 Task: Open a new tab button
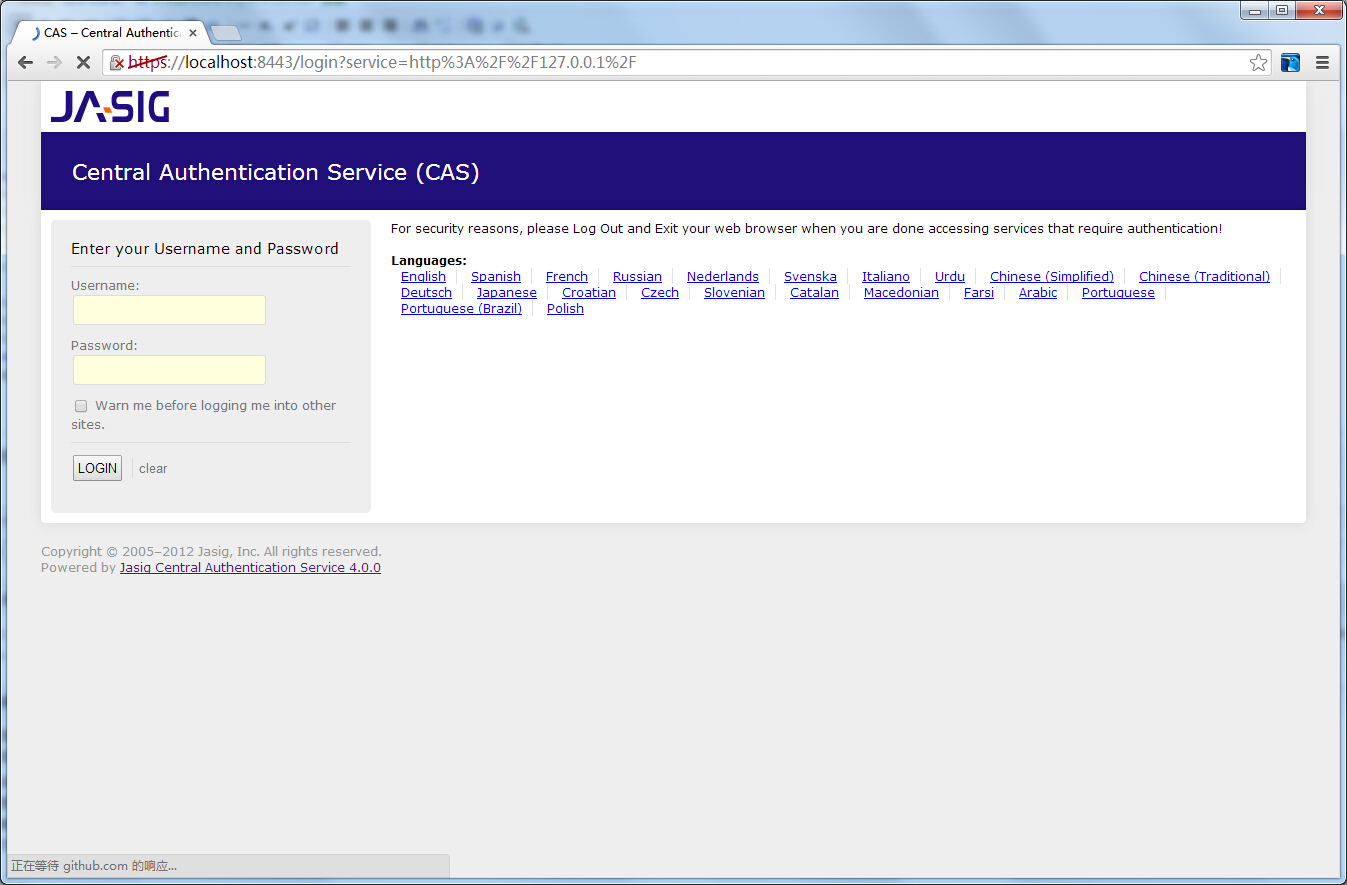tap(226, 34)
